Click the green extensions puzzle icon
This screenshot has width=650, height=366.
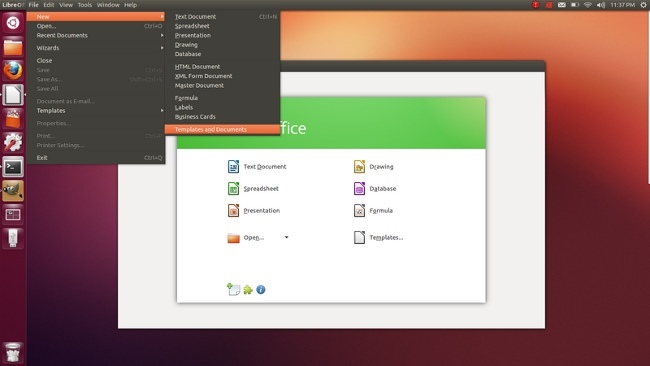tap(248, 290)
